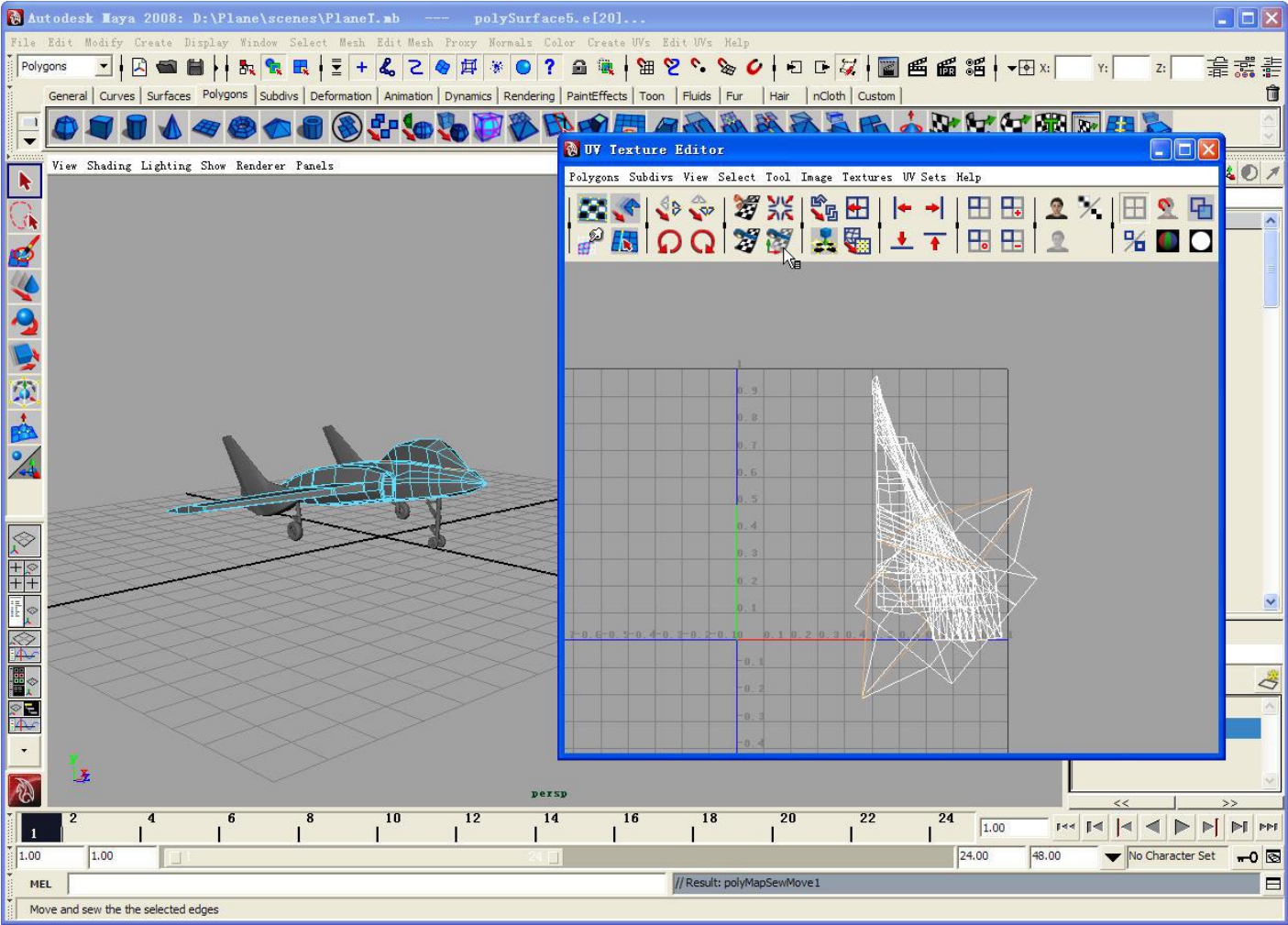Select the UV Lattice tool in UV Texture Editor
The width and height of the screenshot is (1288, 925).
coord(592,209)
